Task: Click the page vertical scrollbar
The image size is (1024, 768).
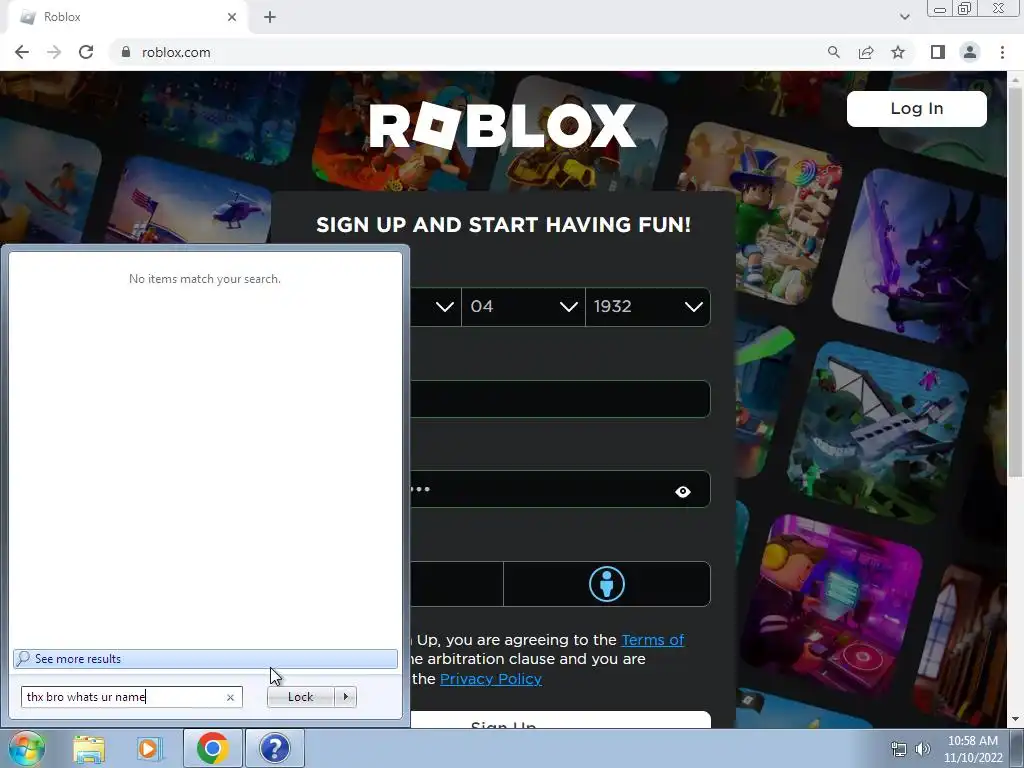Action: pyautogui.click(x=1016, y=281)
